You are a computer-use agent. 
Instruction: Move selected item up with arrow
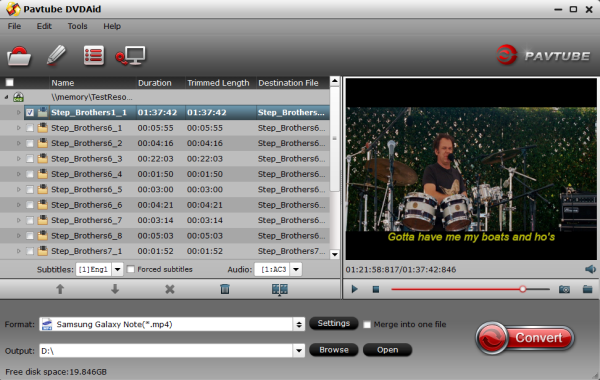tap(60, 289)
